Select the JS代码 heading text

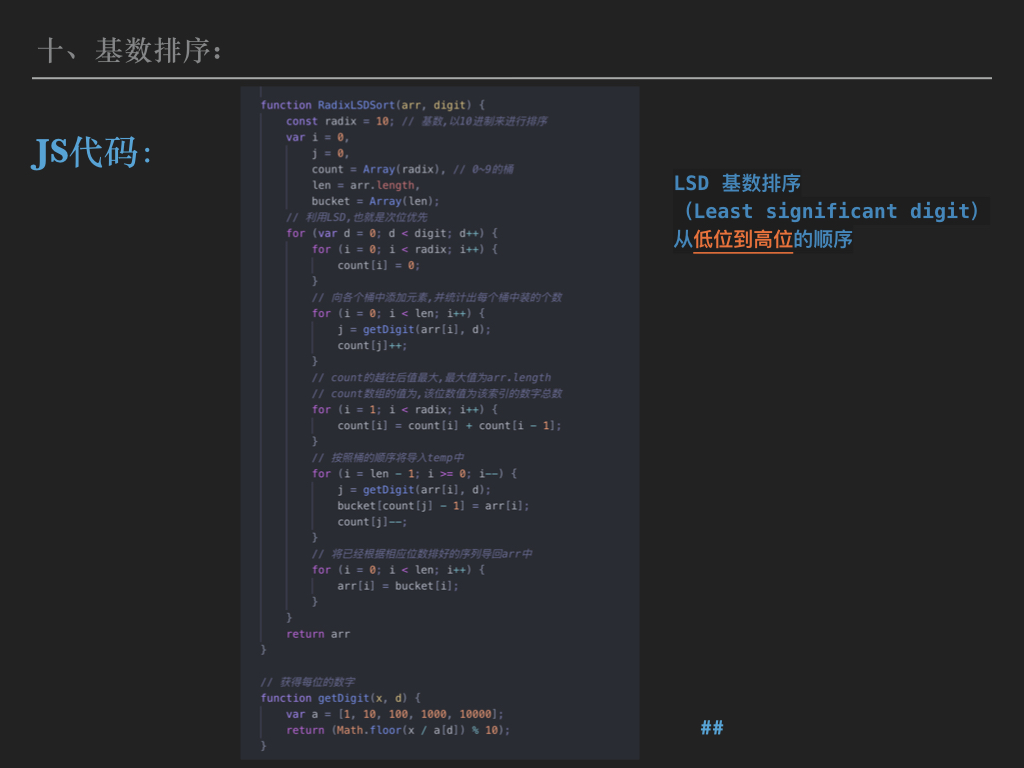[92, 152]
